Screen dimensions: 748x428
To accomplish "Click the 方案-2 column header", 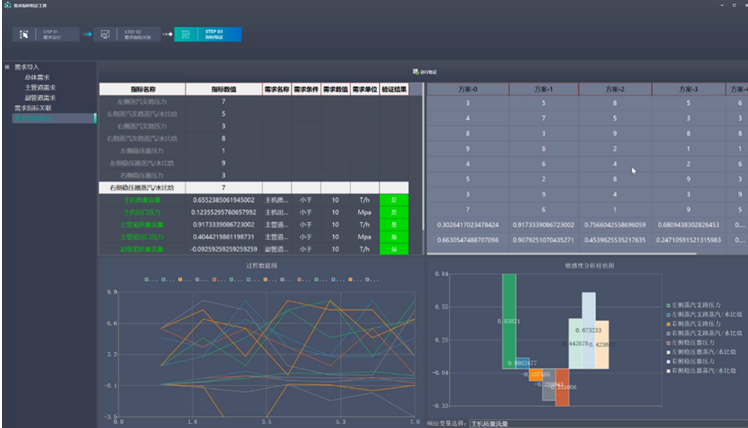I will click(x=614, y=90).
